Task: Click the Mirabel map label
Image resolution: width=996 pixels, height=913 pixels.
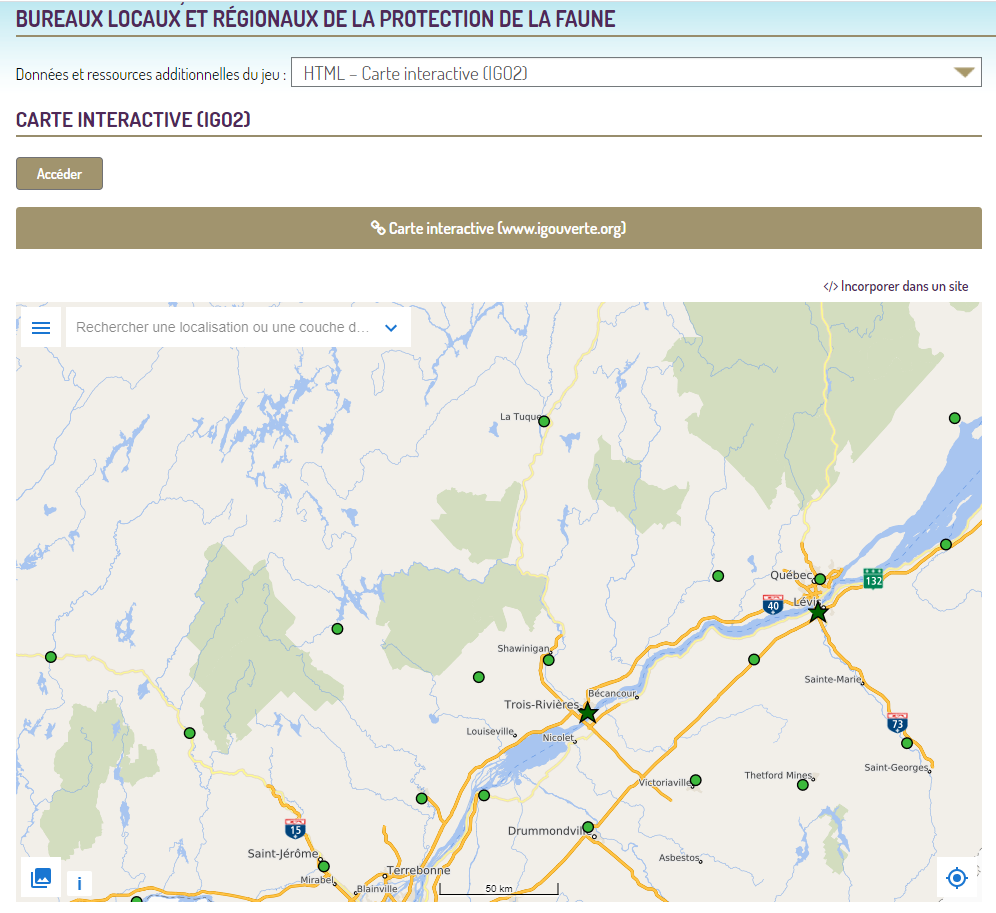Action: tap(317, 880)
